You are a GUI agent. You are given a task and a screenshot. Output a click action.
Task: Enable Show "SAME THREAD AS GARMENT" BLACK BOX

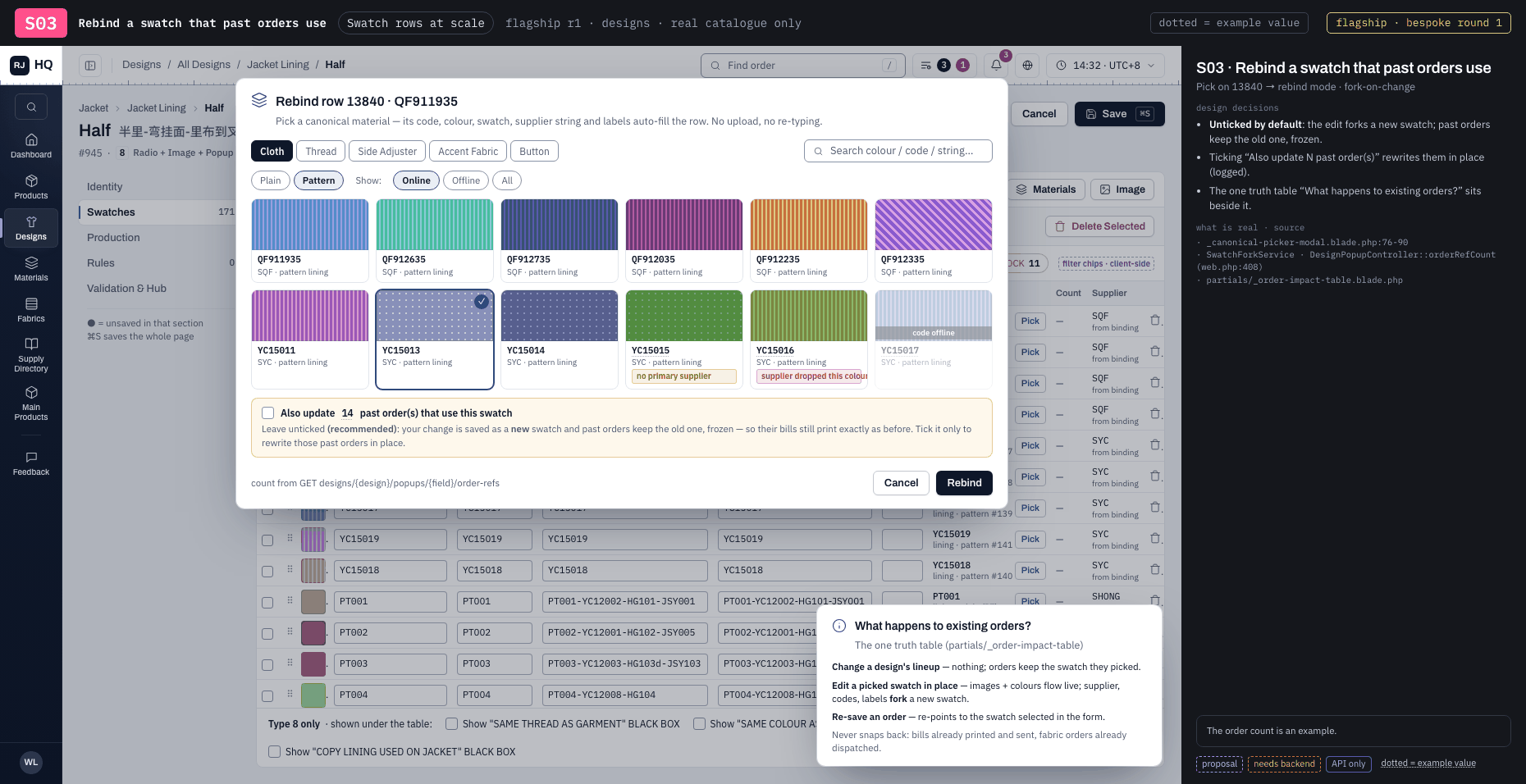tap(451, 724)
